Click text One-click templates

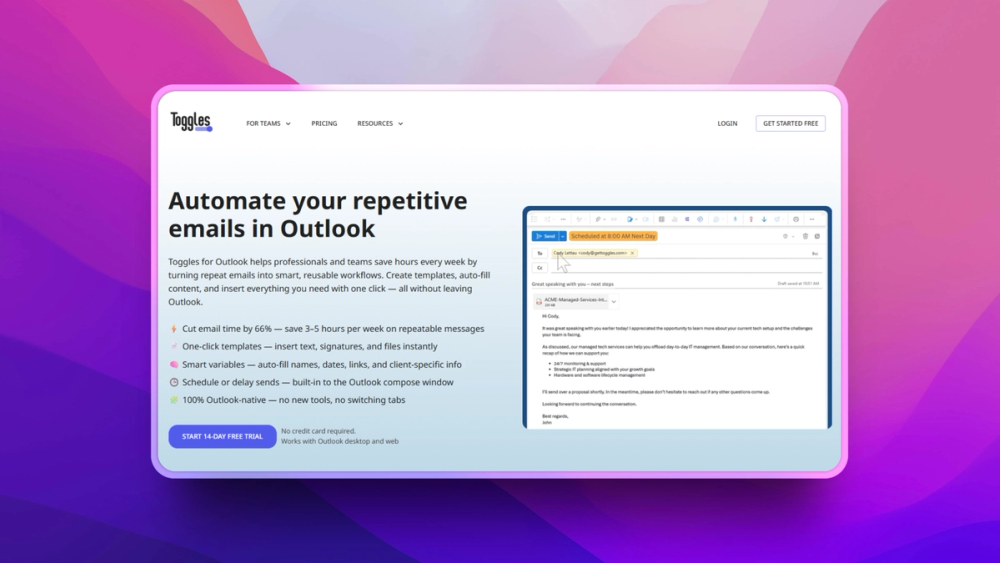pos(222,346)
